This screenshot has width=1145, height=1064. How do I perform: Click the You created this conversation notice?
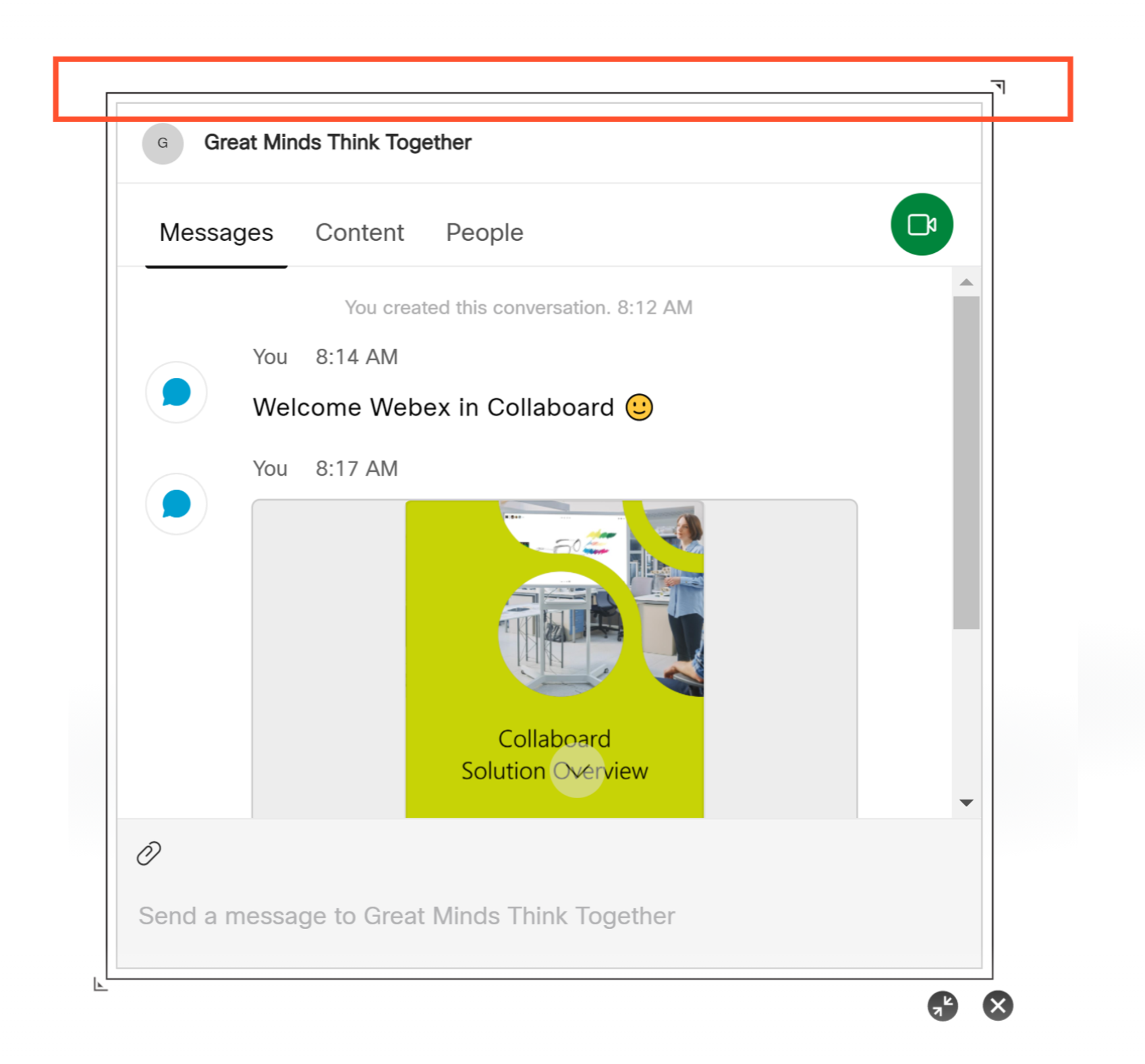(518, 308)
